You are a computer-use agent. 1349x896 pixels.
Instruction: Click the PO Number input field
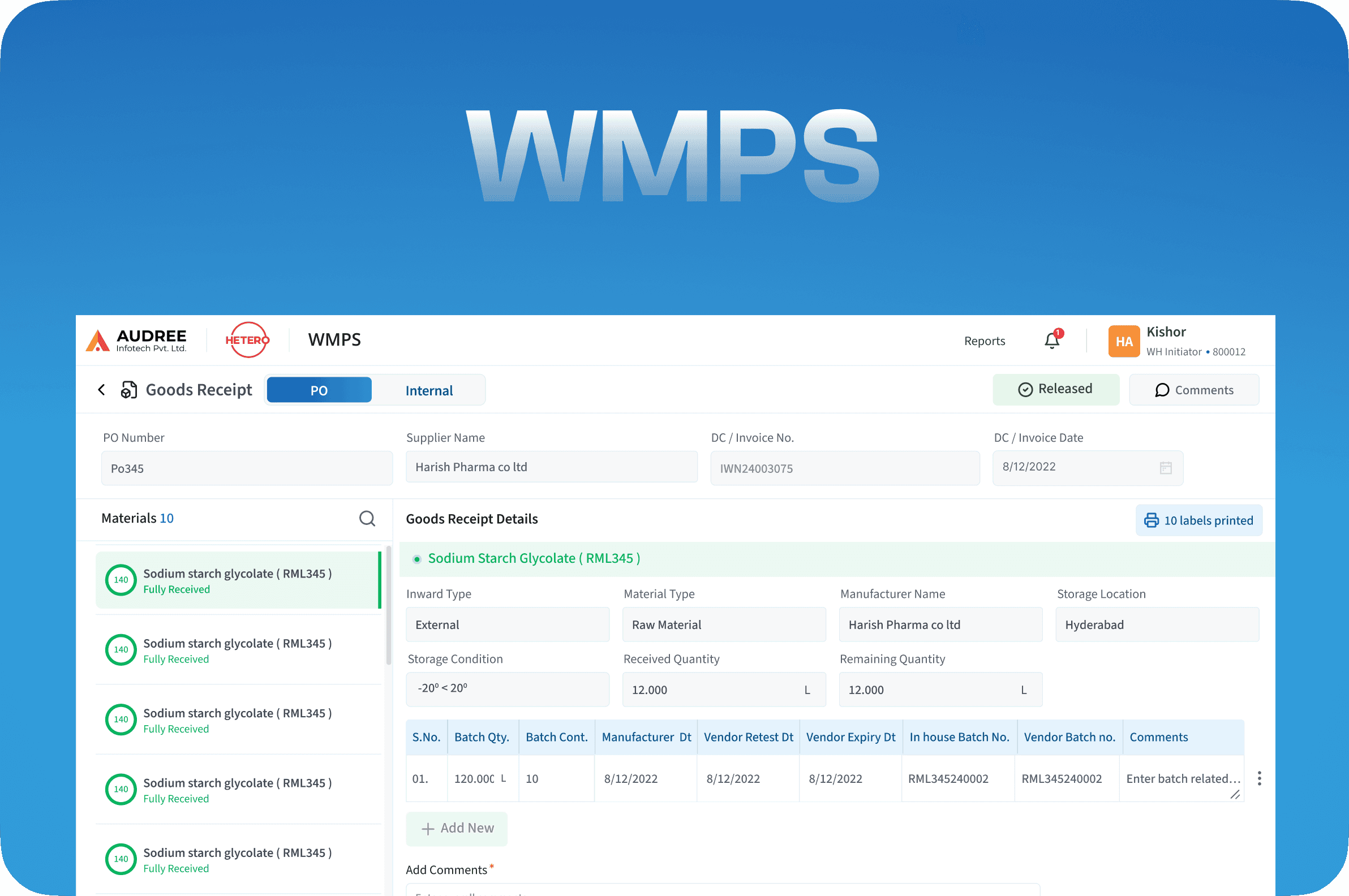point(246,468)
